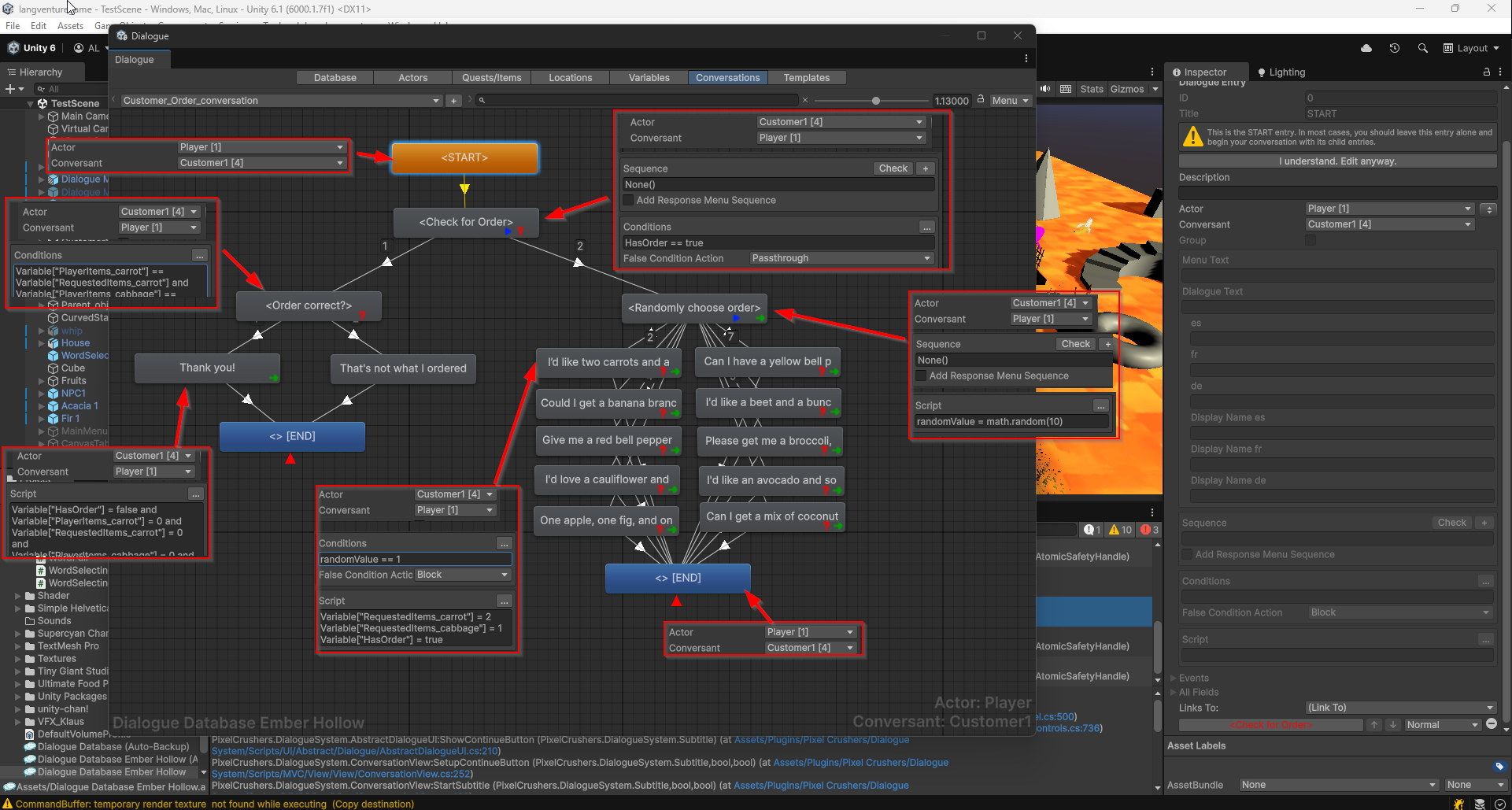This screenshot has width=1512, height=810.
Task: Click the Title field showing START
Action: [1400, 114]
